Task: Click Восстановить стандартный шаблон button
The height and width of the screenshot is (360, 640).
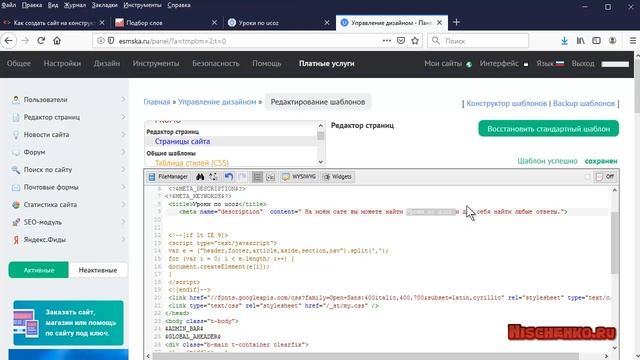Action: tap(549, 129)
